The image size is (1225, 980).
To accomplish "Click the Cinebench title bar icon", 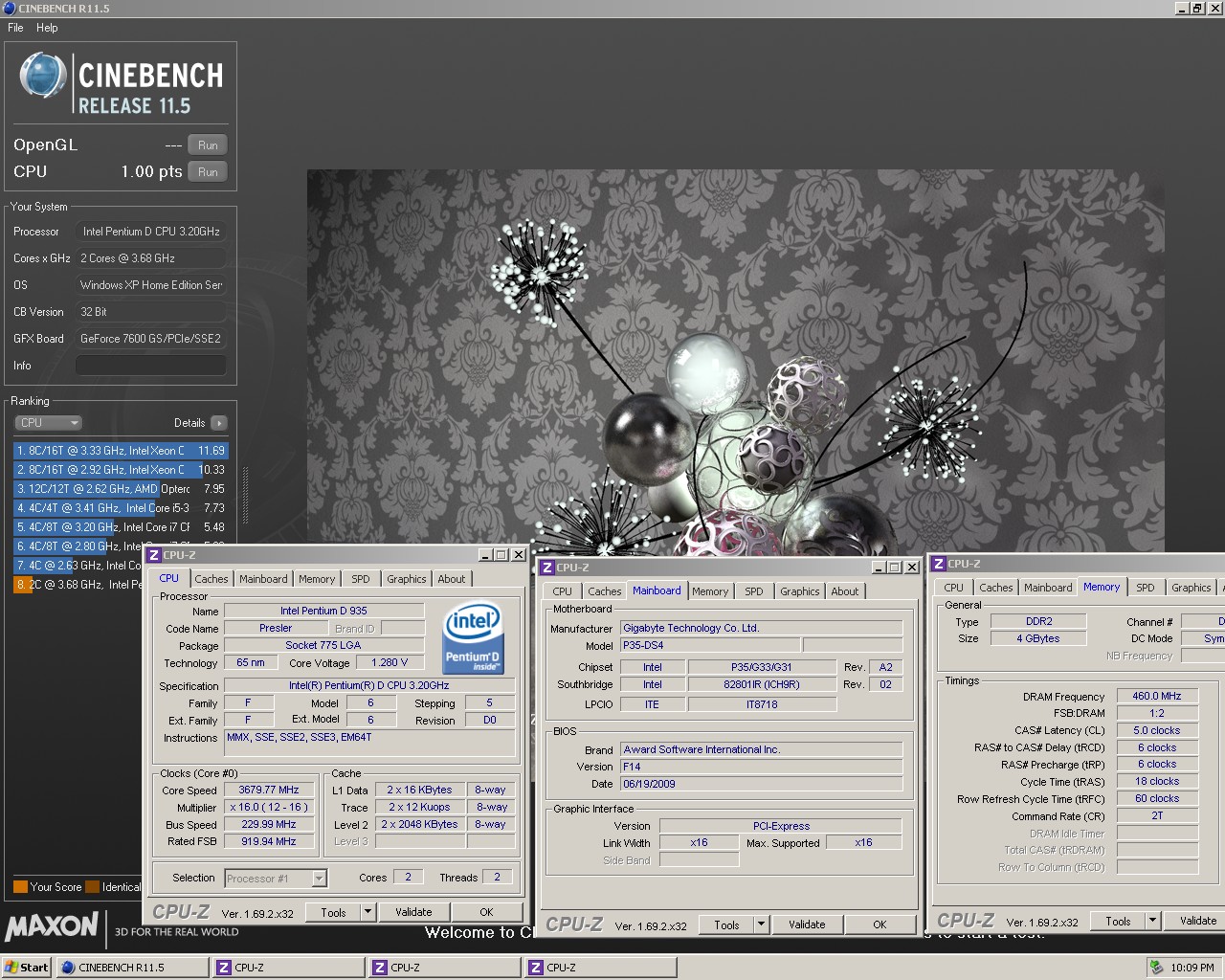I will tap(9, 9).
